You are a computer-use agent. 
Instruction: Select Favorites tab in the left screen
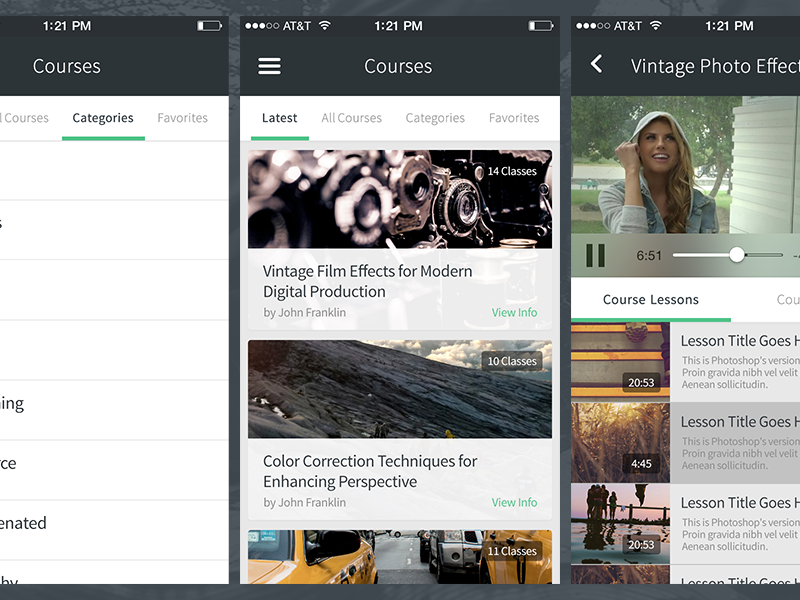183,118
